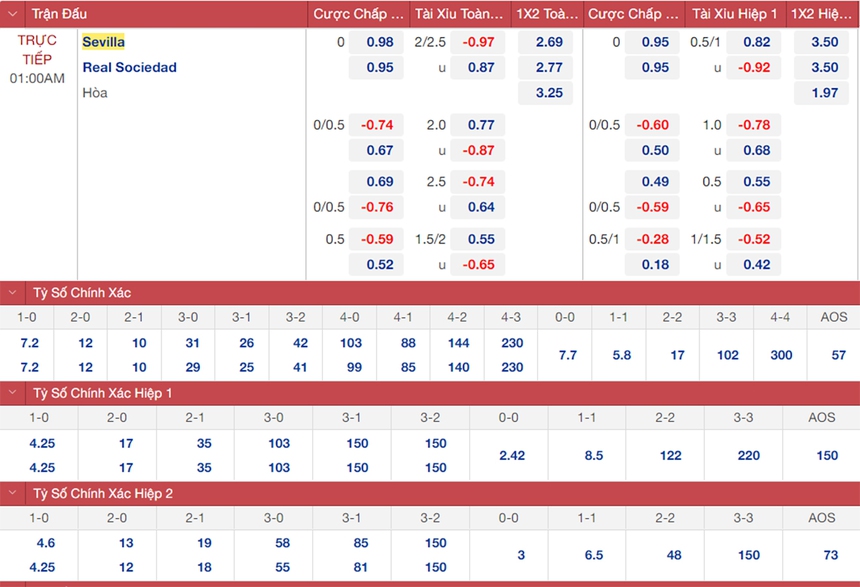Select full-time draw odds 3.25
The image size is (860, 587).
(548, 92)
